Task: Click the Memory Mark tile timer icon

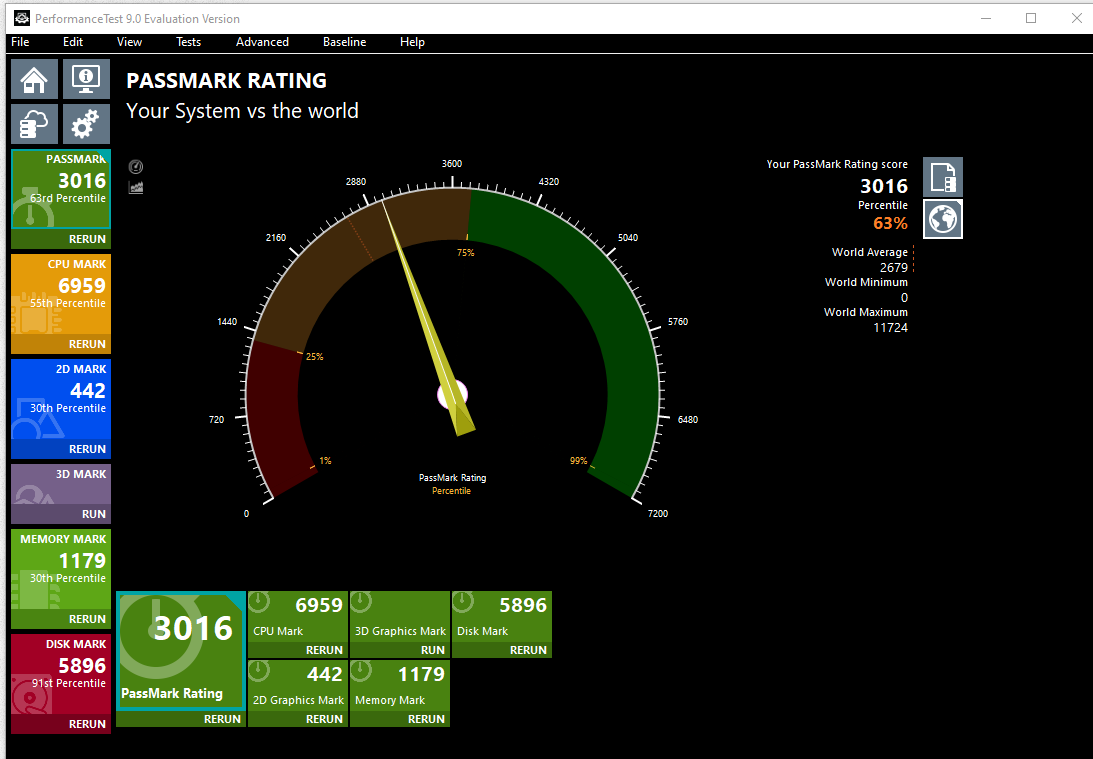Action: (x=360, y=670)
